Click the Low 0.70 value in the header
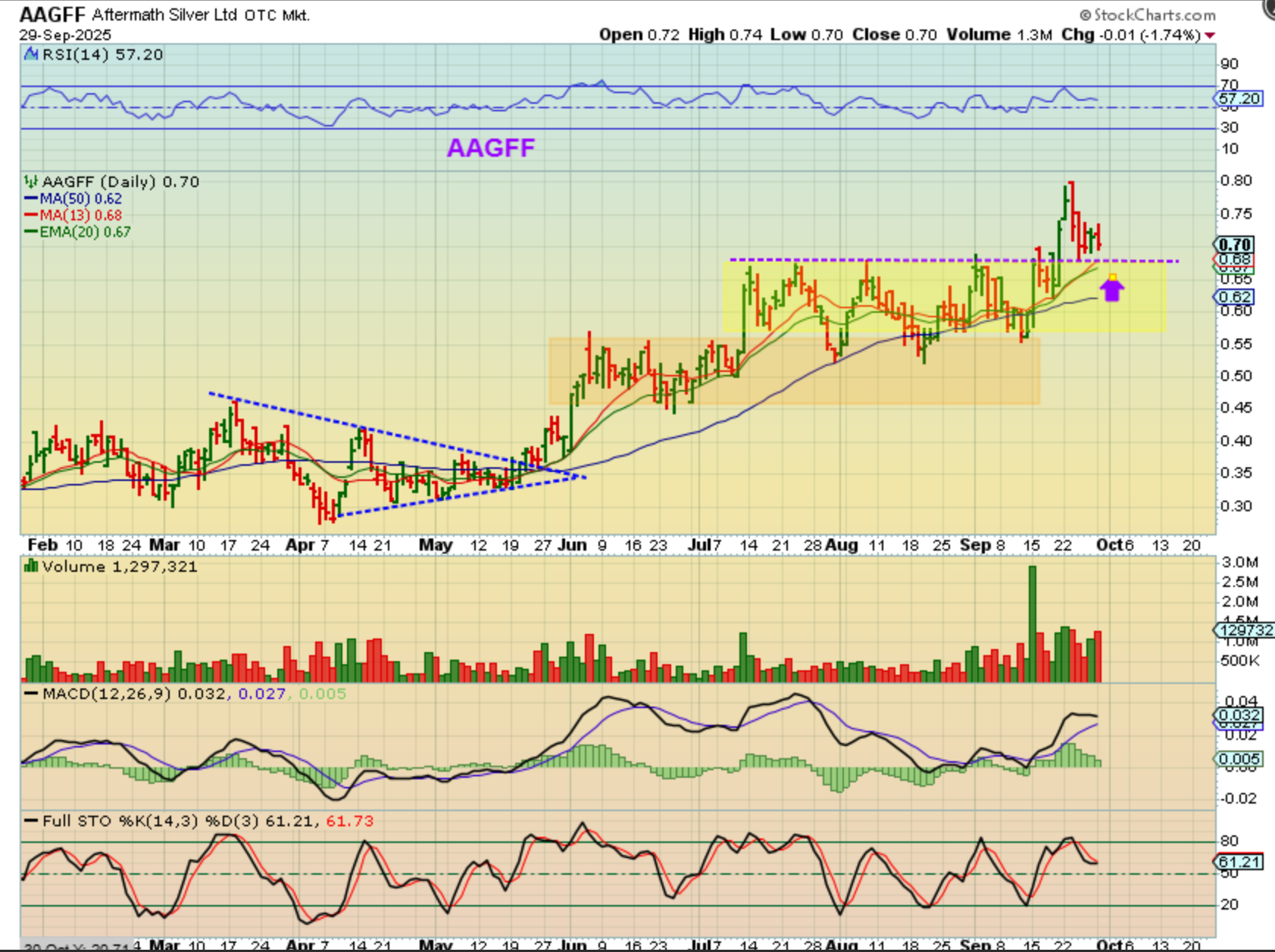Image resolution: width=1275 pixels, height=952 pixels. [807, 35]
